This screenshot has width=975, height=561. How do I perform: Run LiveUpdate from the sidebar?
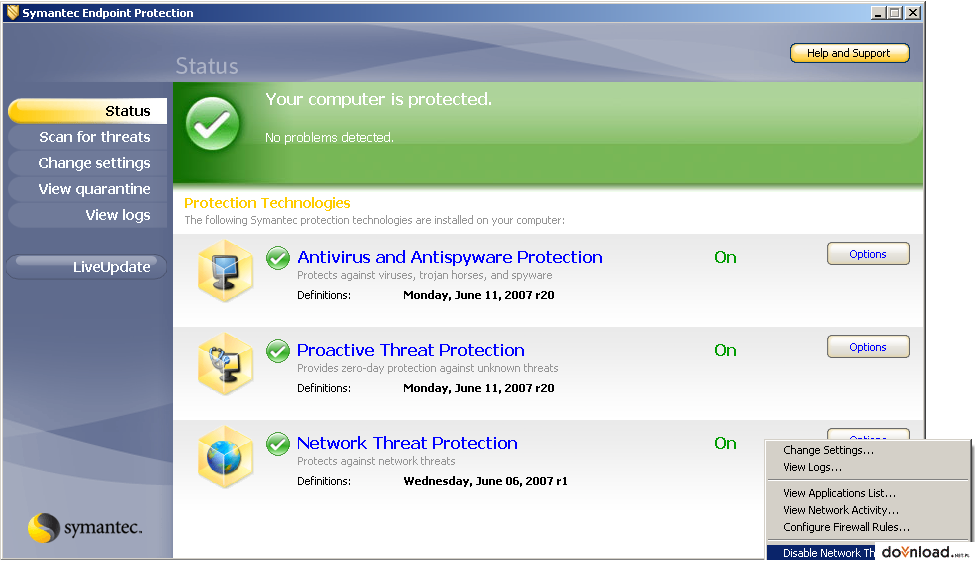[x=87, y=267]
